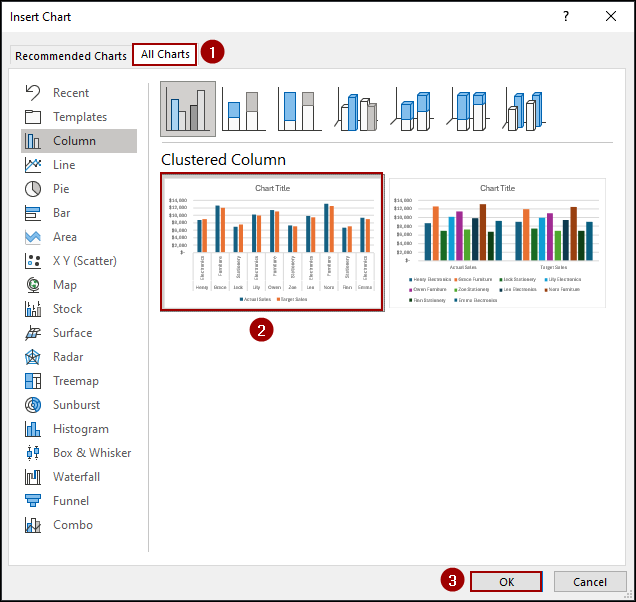This screenshot has height=602, width=636.
Task: Open the Recent chart category icon
Action: [33, 93]
